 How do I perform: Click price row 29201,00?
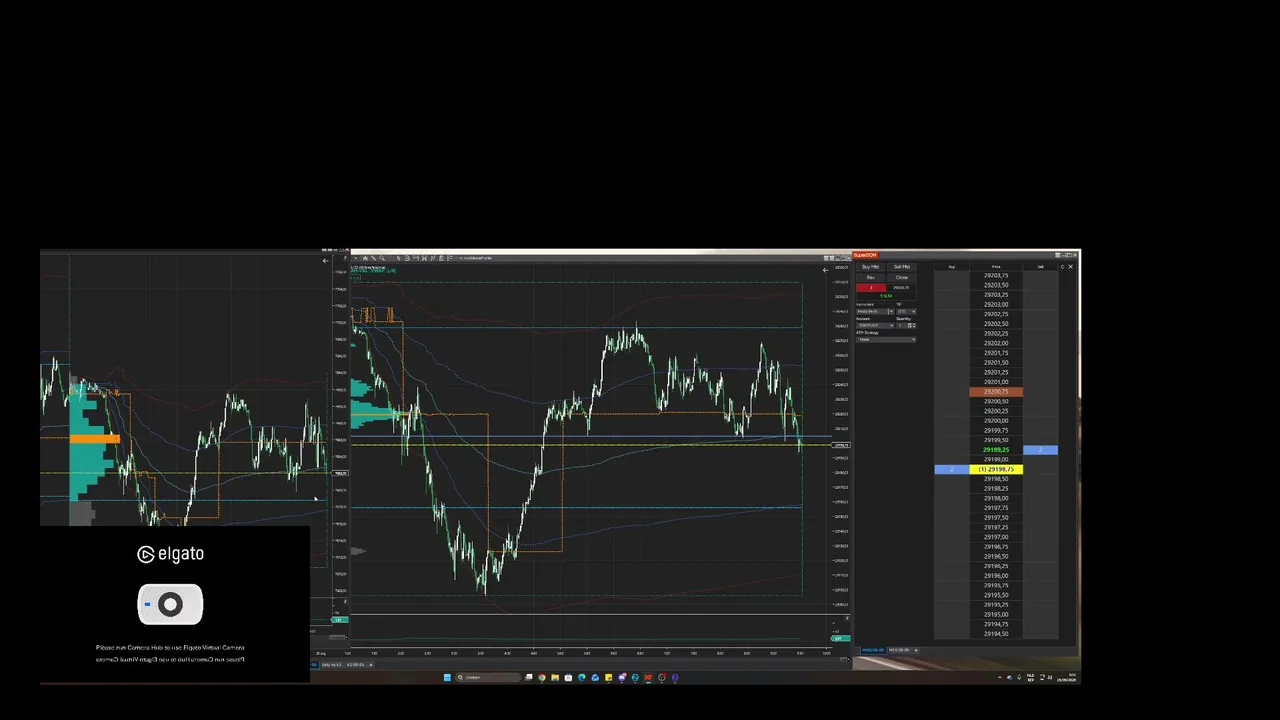[996, 382]
